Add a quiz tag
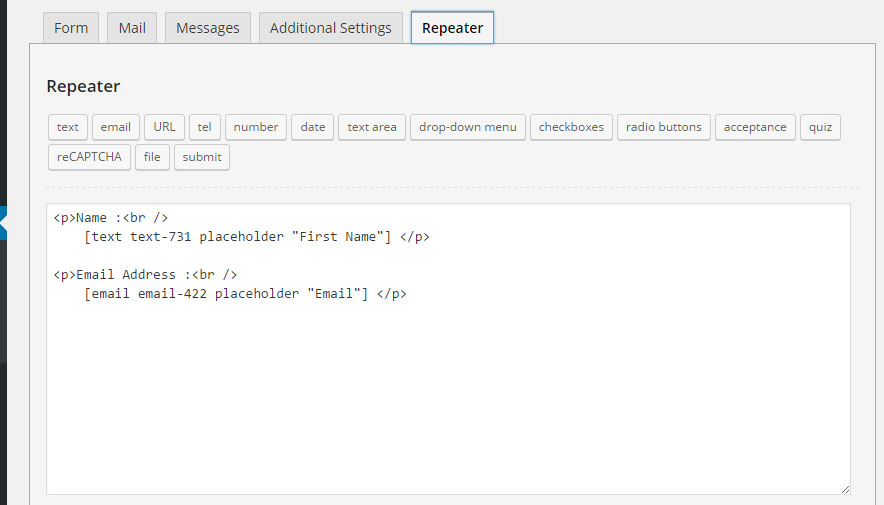Viewport: 884px width, 505px height. pyautogui.click(x=820, y=127)
